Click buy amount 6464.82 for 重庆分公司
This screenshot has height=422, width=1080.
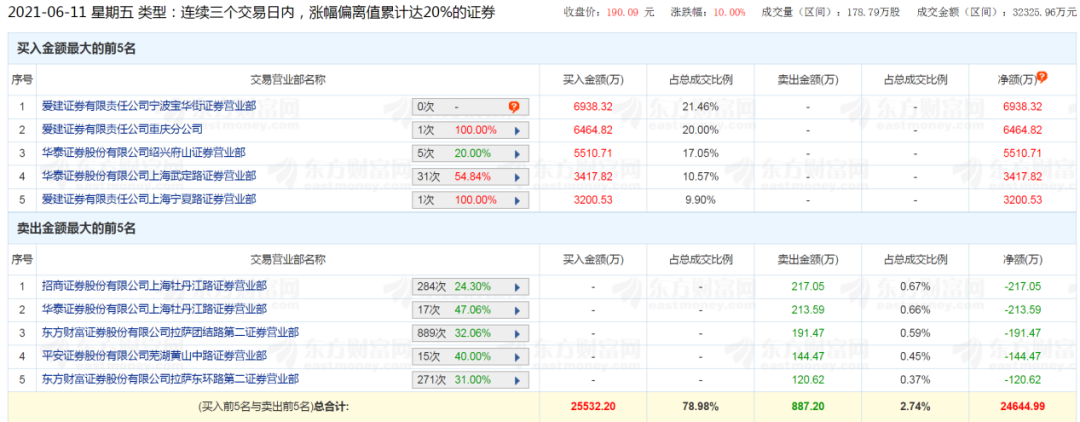(592, 129)
